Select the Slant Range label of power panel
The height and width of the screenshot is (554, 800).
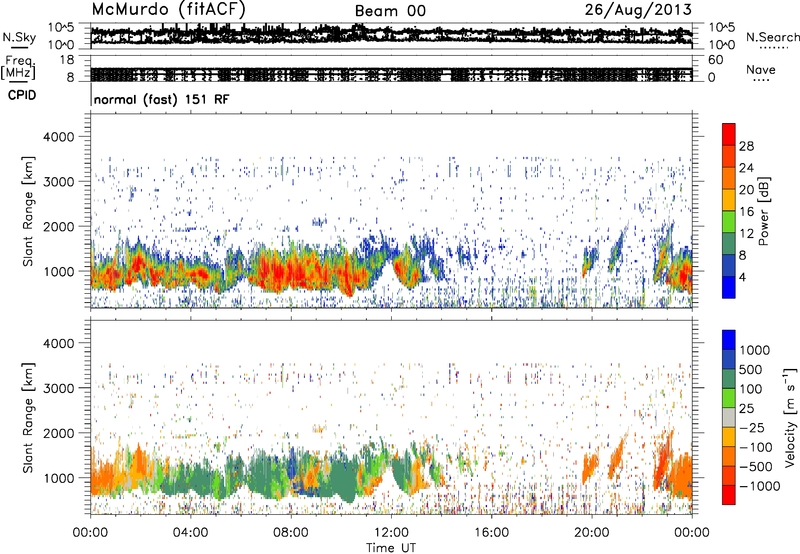[x=28, y=211]
